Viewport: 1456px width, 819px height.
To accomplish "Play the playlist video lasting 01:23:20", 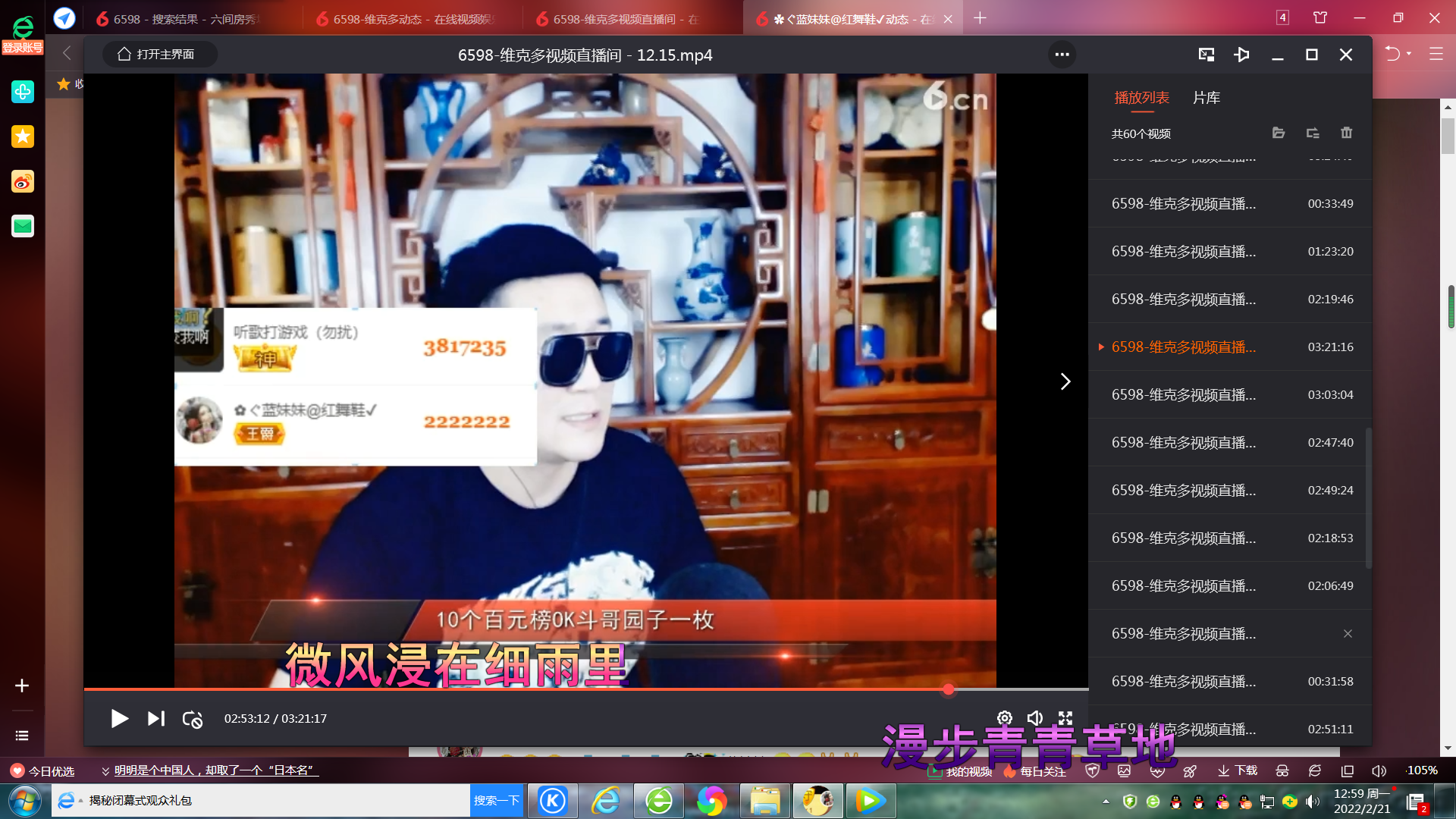I will point(1230,251).
